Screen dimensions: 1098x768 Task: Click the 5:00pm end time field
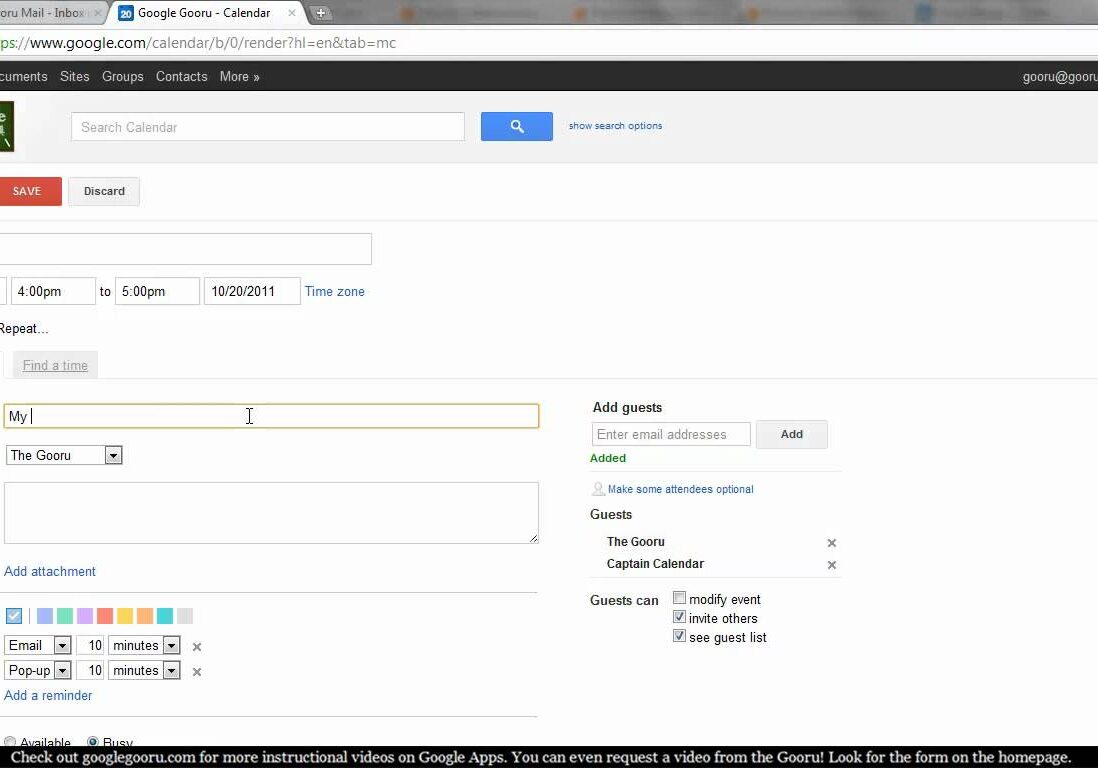(158, 291)
